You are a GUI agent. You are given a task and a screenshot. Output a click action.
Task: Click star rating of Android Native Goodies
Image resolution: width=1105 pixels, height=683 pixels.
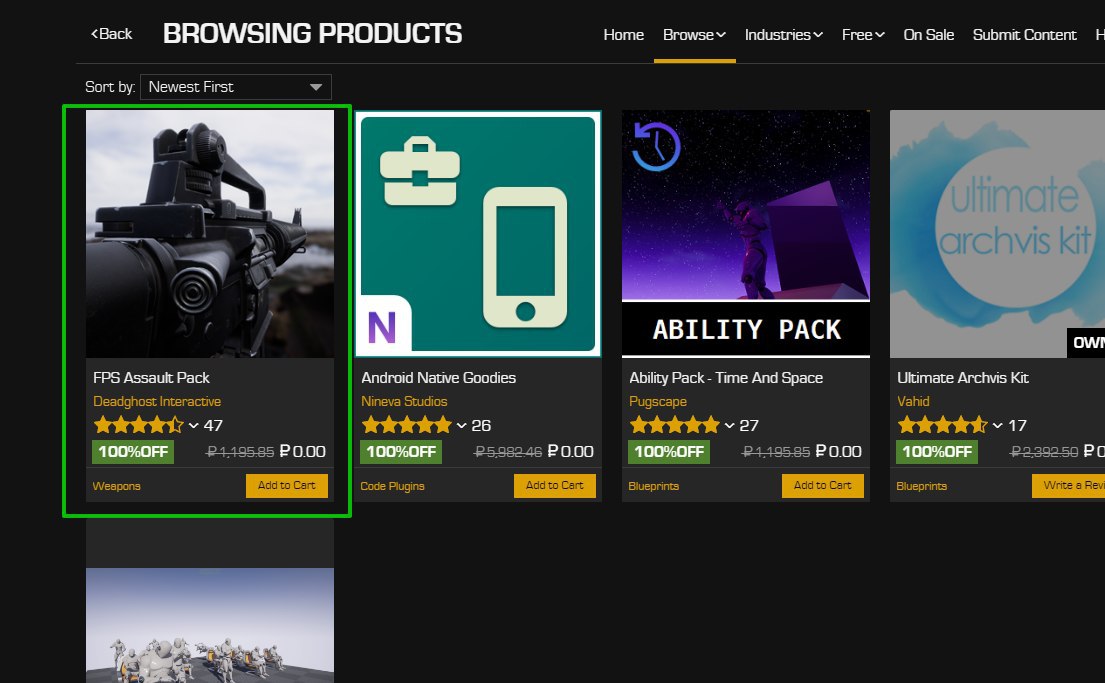click(x=407, y=425)
